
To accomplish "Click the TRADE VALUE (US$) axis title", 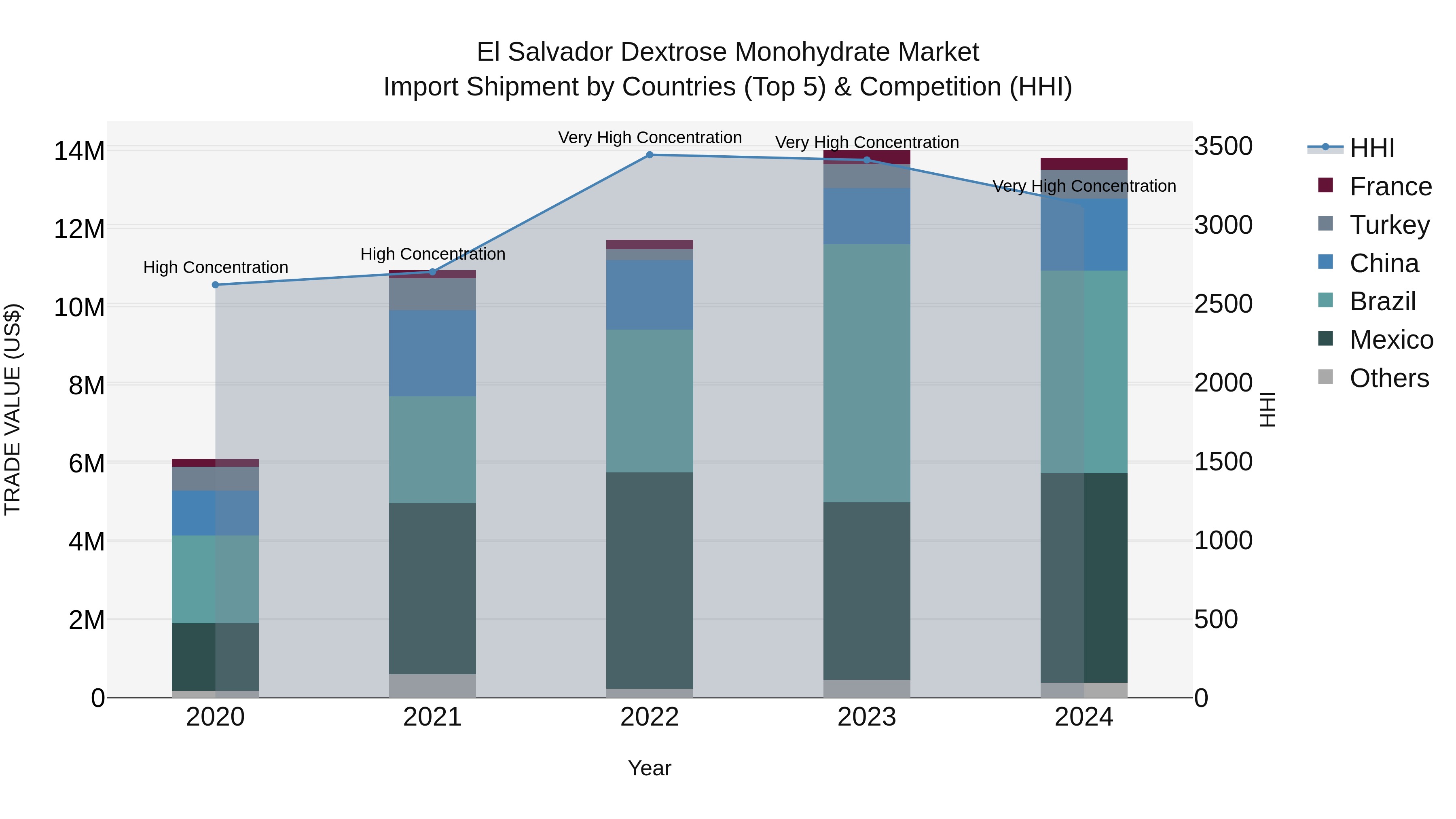I will point(13,409).
